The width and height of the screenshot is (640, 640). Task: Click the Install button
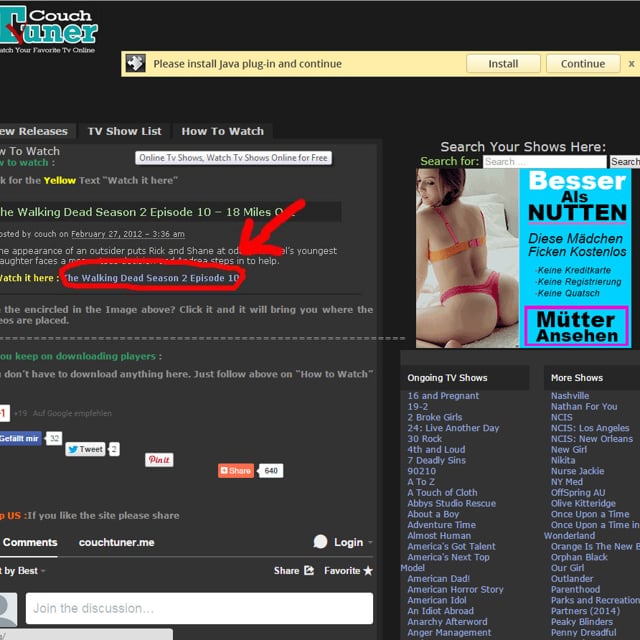click(x=503, y=64)
